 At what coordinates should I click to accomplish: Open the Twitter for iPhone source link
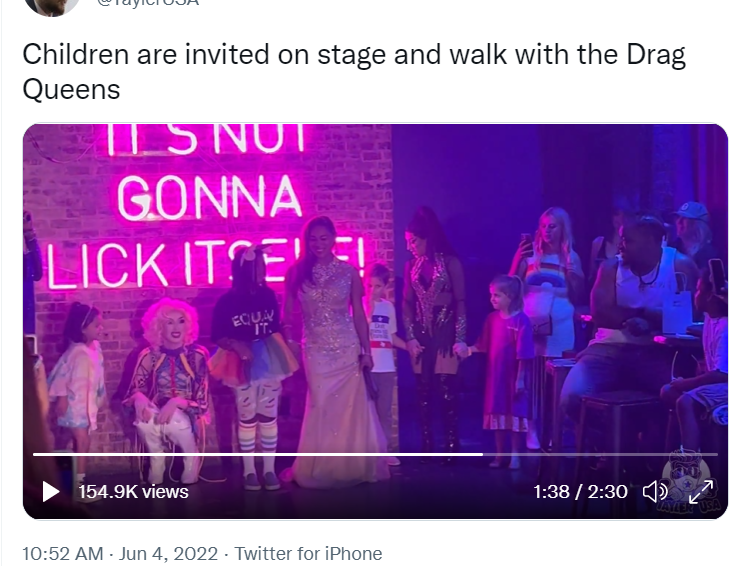pyautogui.click(x=308, y=553)
